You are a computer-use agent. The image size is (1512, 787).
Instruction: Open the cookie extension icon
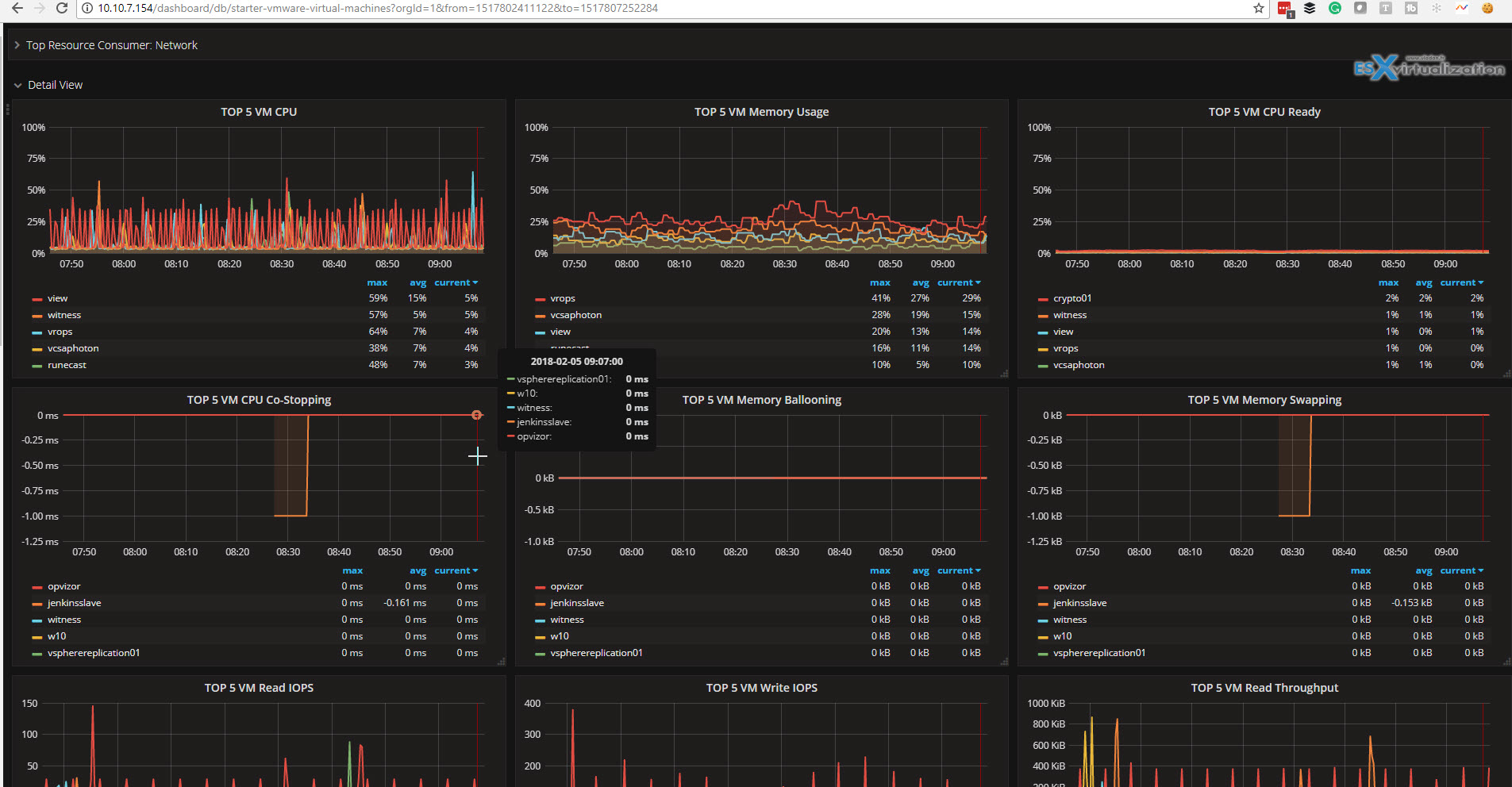(1487, 8)
